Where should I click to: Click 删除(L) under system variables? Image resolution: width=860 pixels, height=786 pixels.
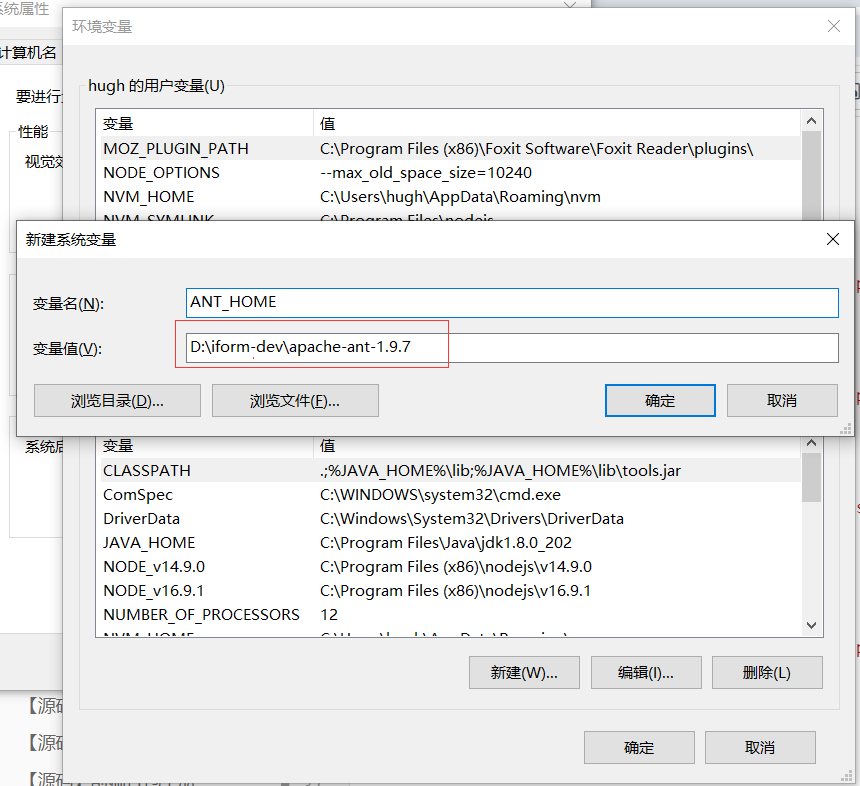click(x=766, y=673)
